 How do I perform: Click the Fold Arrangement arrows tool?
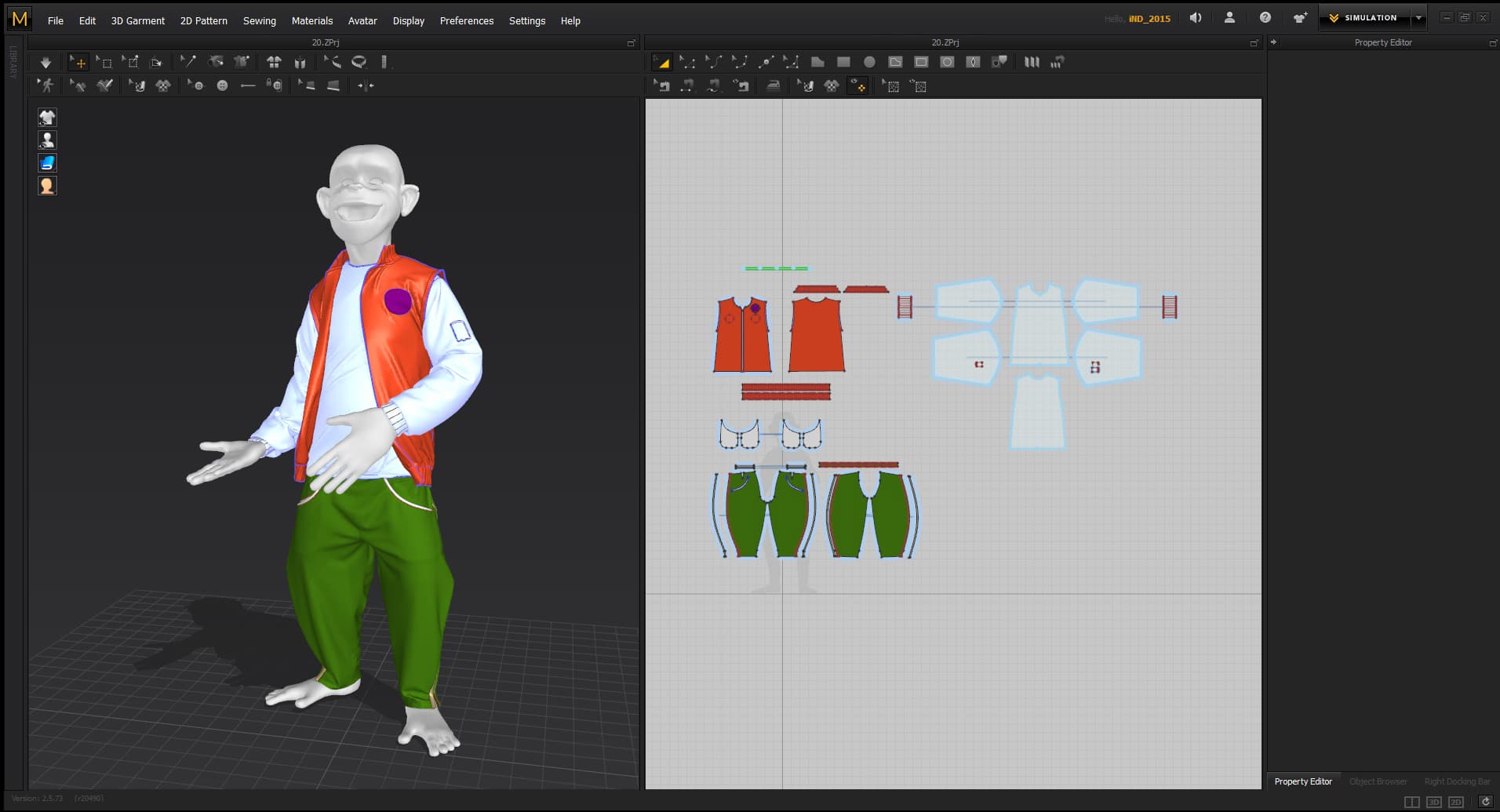pyautogui.click(x=366, y=86)
